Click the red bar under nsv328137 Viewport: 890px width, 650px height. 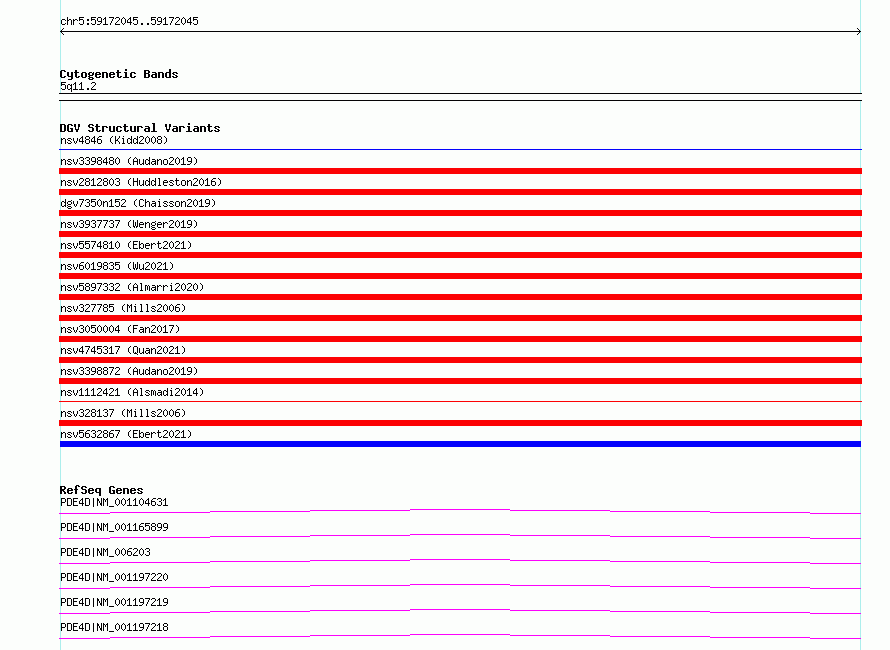(460, 423)
